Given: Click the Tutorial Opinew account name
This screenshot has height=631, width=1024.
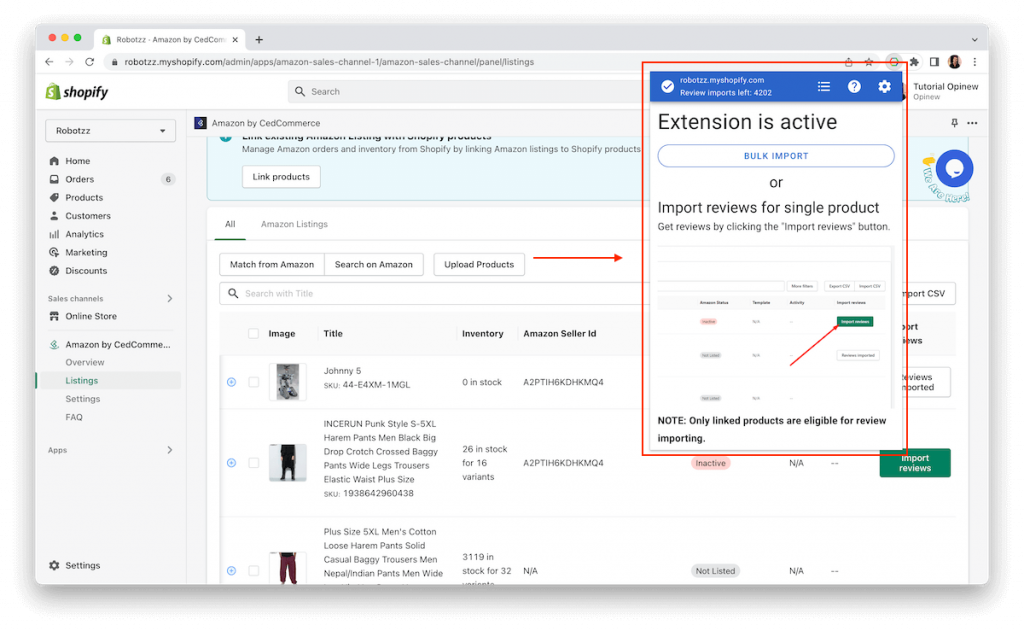Looking at the screenshot, I should [x=945, y=86].
